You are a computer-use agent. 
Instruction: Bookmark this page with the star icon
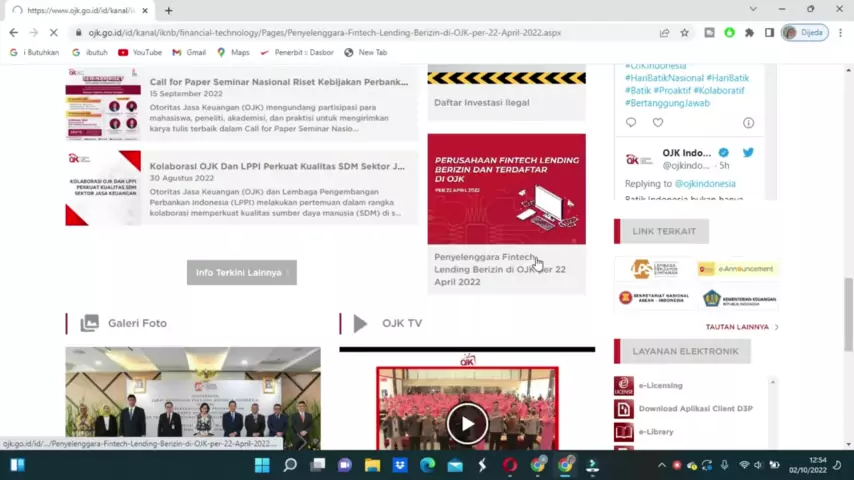coord(686,32)
